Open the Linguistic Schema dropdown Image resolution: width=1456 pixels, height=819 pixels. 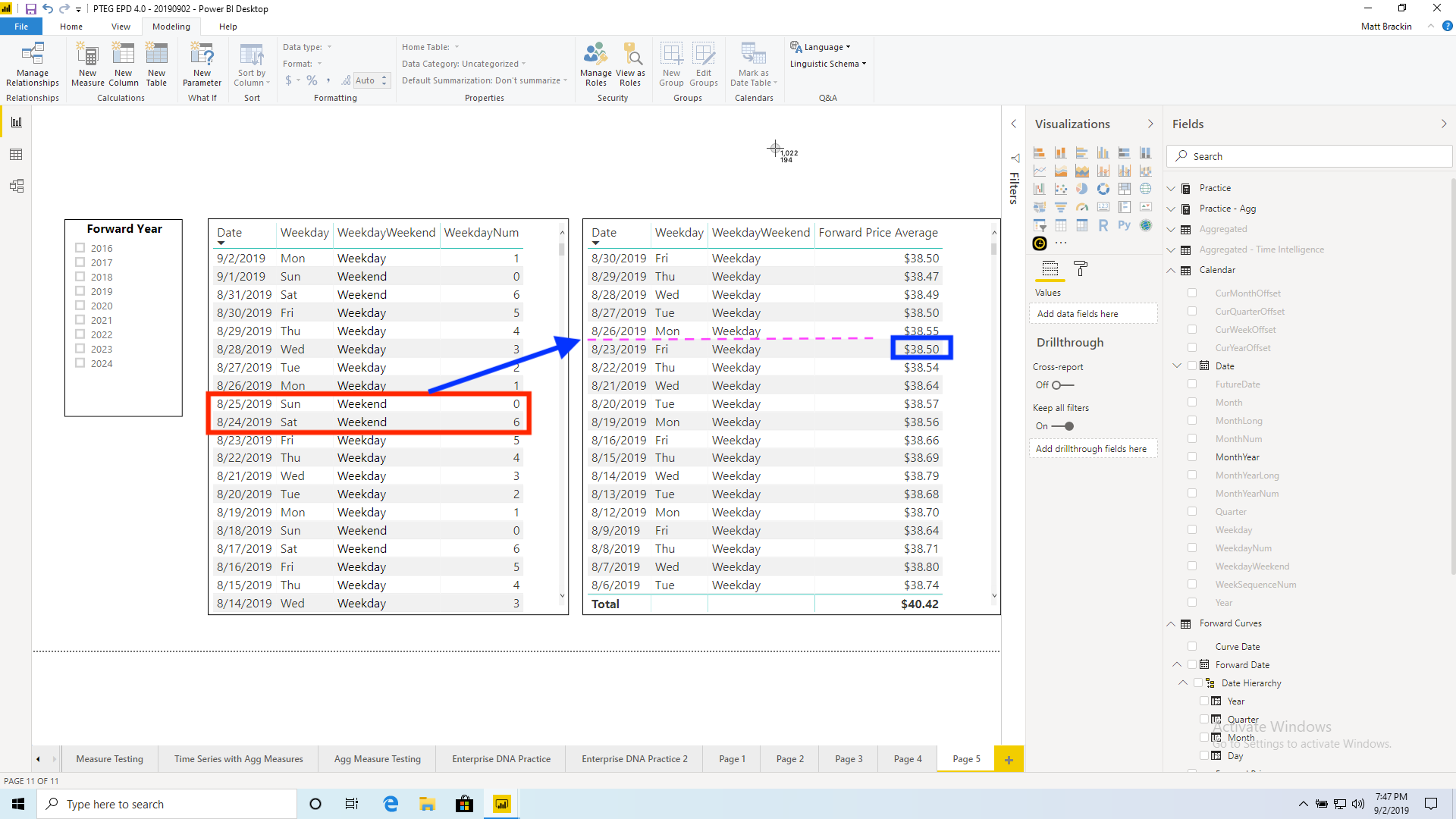(x=828, y=64)
